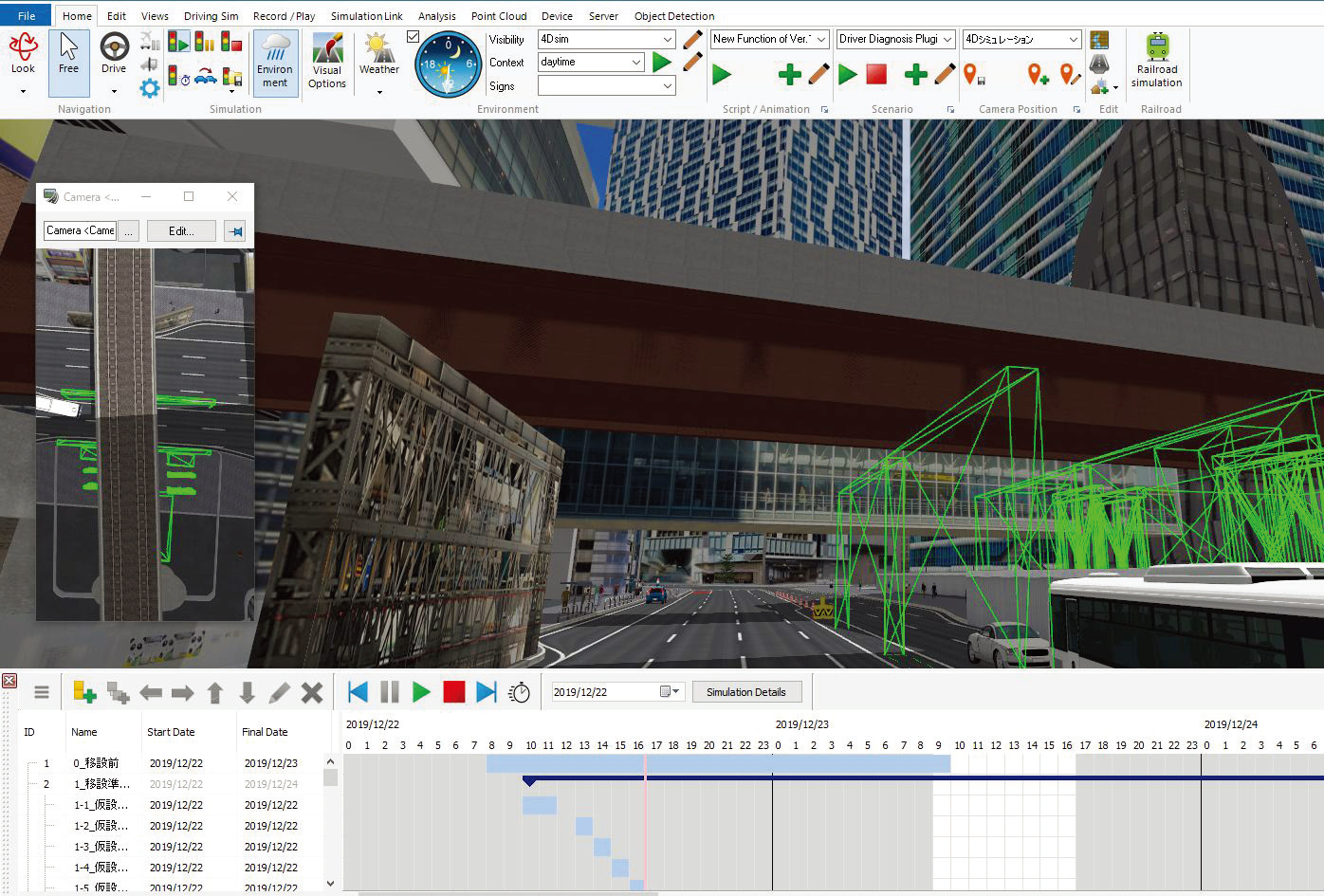Click Start Date column header
Screen dimensions: 1324x896
point(171,732)
